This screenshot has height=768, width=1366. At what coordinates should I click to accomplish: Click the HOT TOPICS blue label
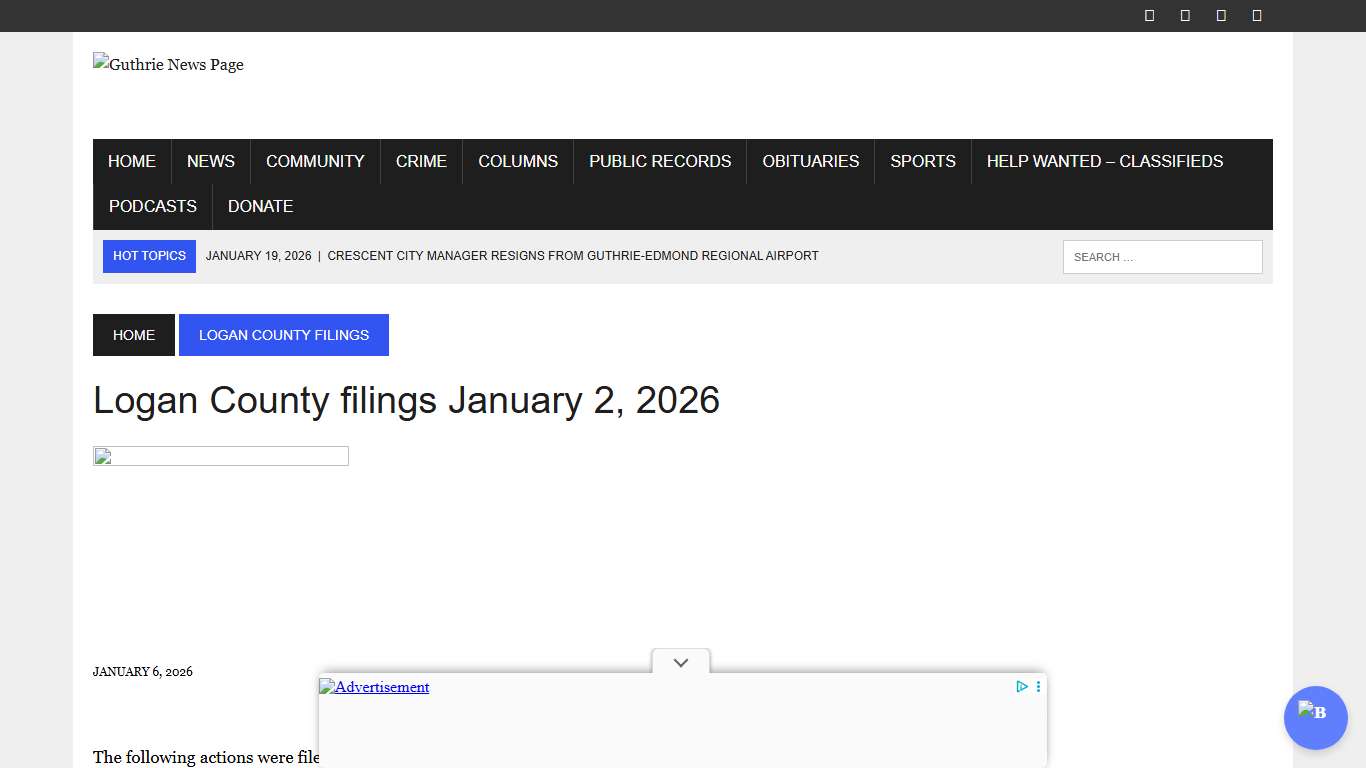click(148, 256)
